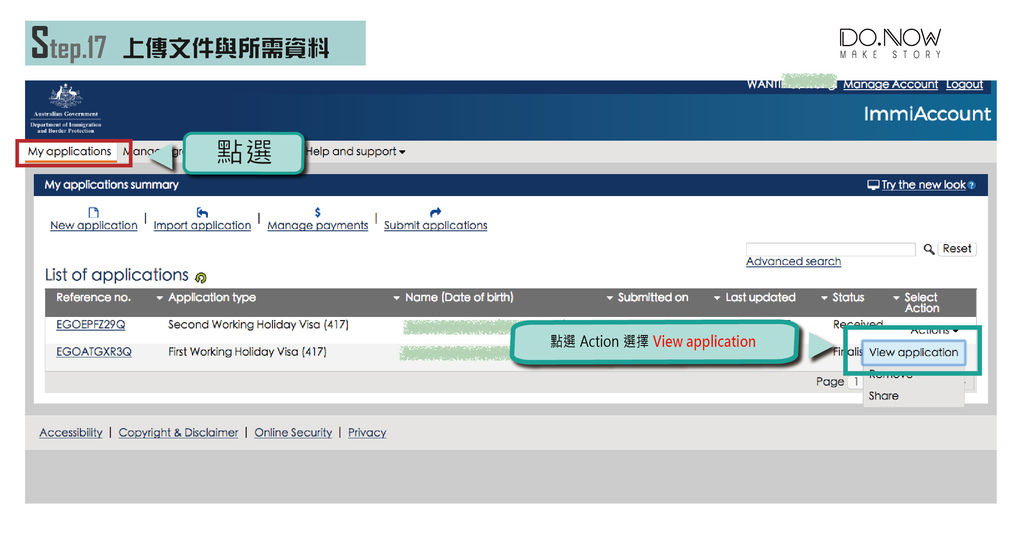This screenshot has width=1024, height=535.
Task: Click the Australian Government crest logo
Action: [66, 109]
